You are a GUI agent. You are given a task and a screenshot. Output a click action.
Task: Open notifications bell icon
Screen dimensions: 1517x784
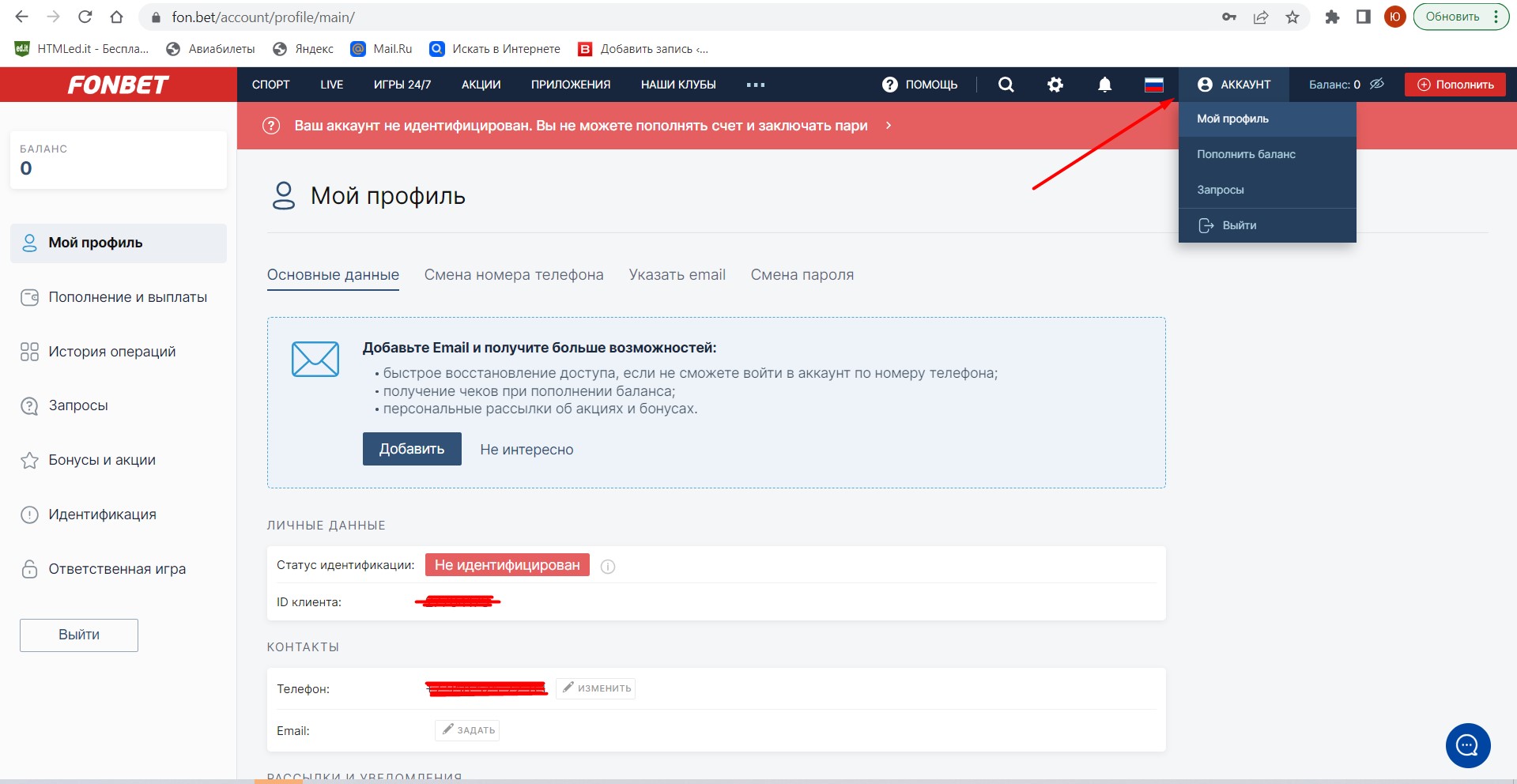(x=1104, y=85)
